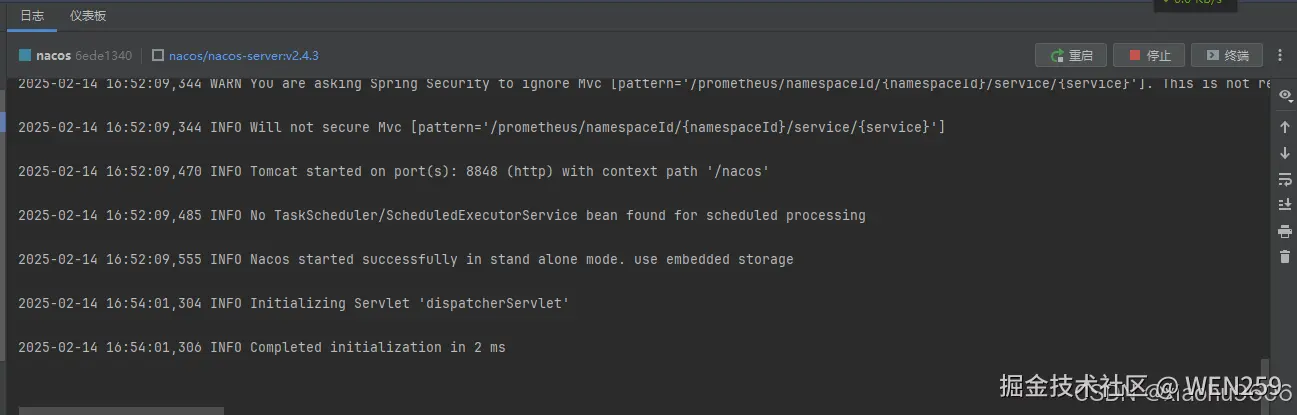
Task: Click the nacos container name label
Action: tap(53, 56)
